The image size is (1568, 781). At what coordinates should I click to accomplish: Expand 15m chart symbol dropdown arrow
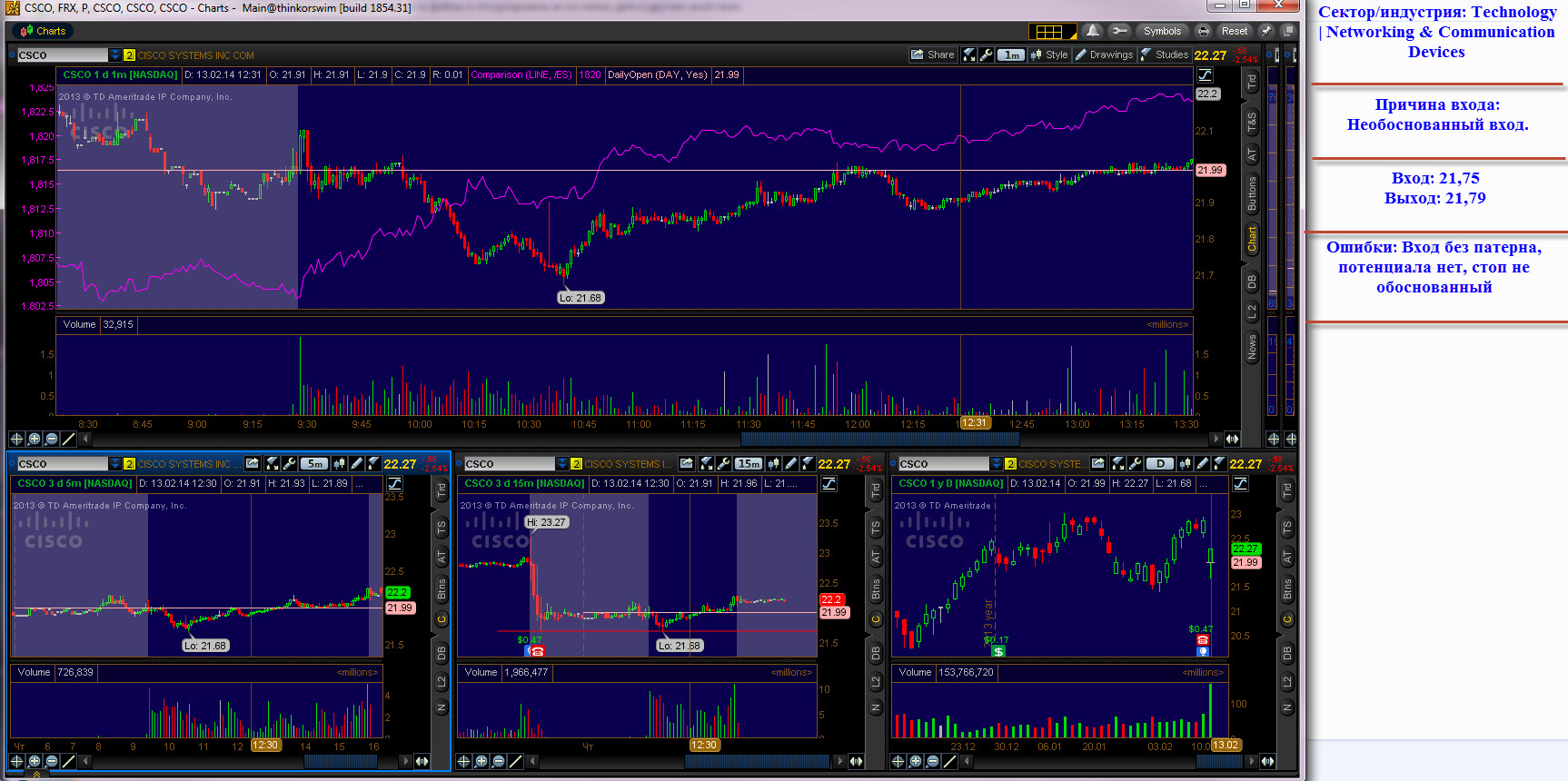(562, 464)
